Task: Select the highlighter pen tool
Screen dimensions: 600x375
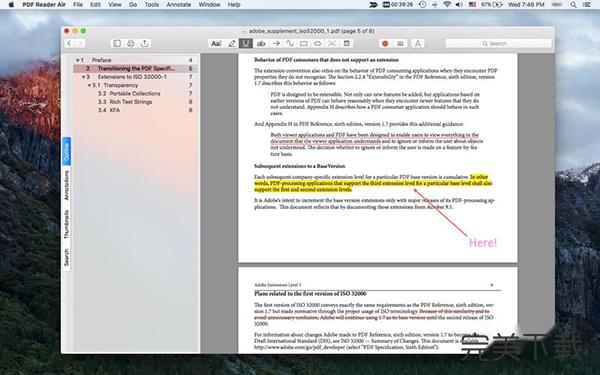Action: point(232,43)
